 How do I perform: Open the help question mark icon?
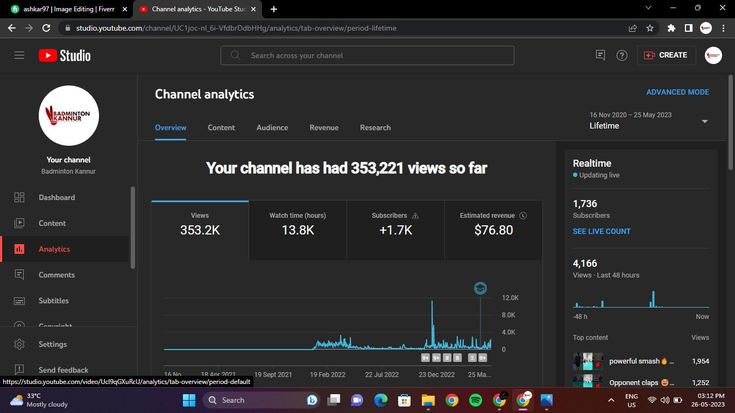(x=622, y=55)
